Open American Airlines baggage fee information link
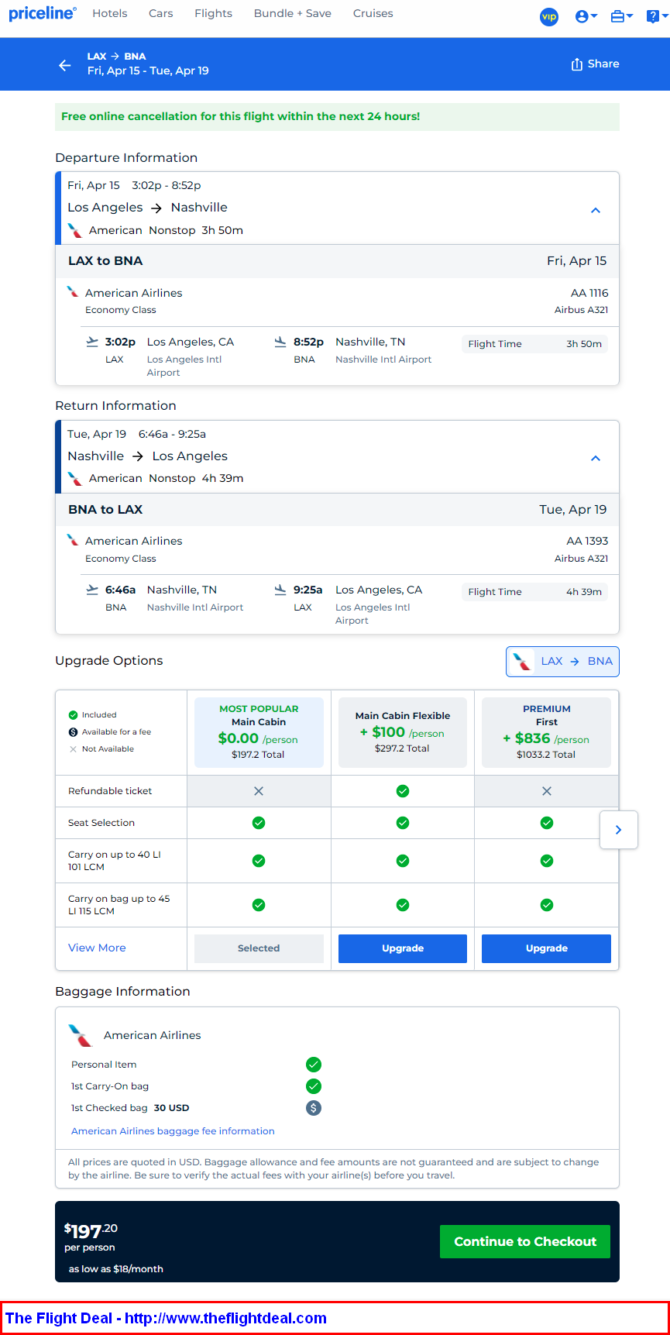 point(173,1131)
